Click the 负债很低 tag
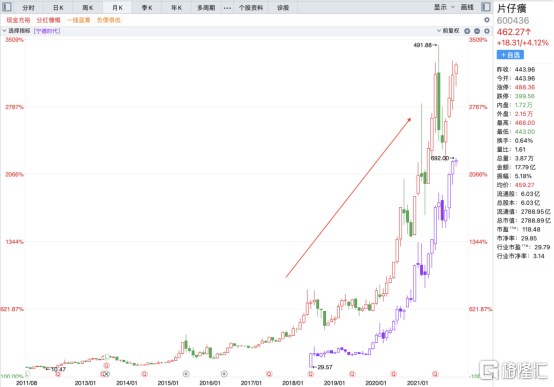 pyautogui.click(x=109, y=20)
